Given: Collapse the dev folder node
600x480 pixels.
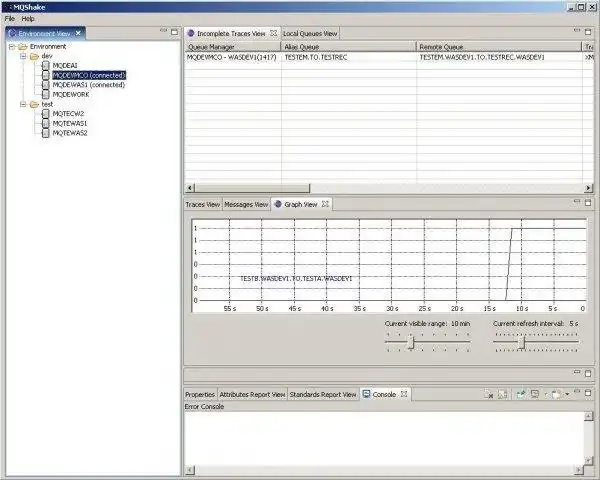Looking at the screenshot, I should pyautogui.click(x=23, y=56).
